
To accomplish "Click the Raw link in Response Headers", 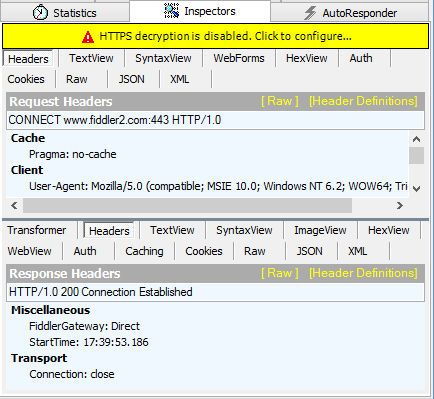I will (x=280, y=273).
